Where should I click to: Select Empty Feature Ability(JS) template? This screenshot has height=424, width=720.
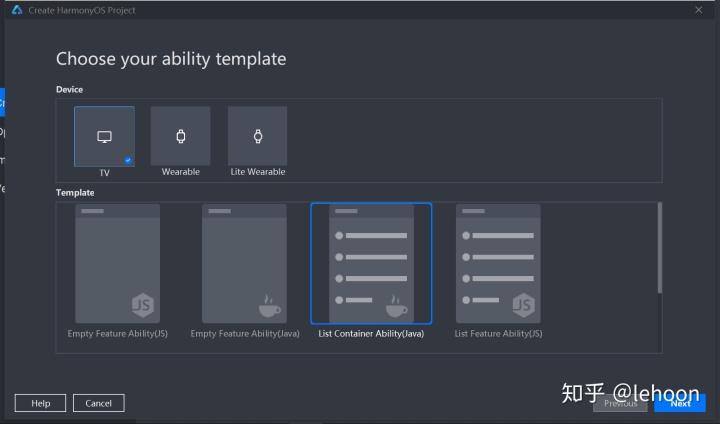118,264
